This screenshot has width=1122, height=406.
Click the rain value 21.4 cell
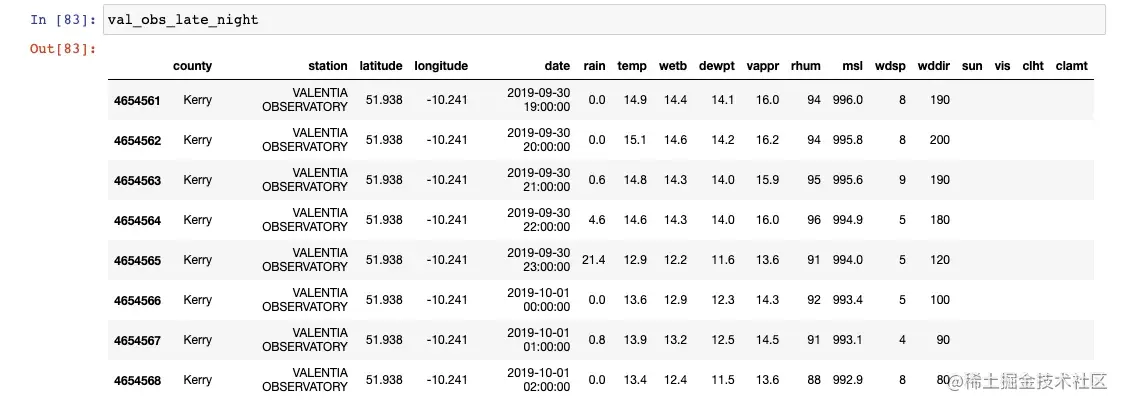tap(594, 260)
